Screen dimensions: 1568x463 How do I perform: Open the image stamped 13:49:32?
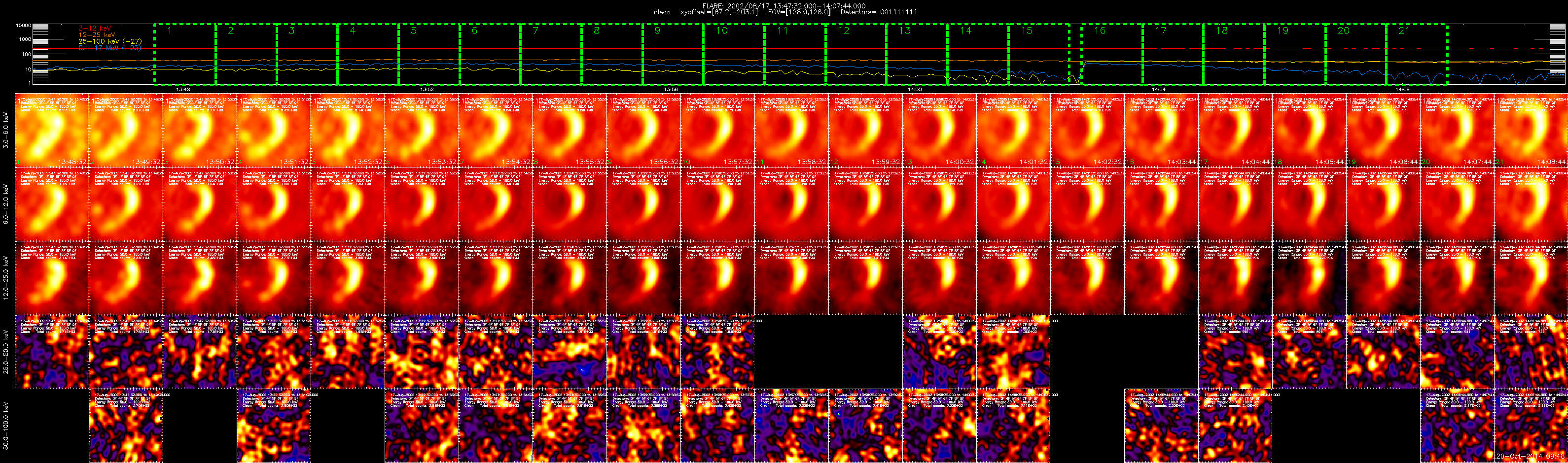[x=126, y=130]
